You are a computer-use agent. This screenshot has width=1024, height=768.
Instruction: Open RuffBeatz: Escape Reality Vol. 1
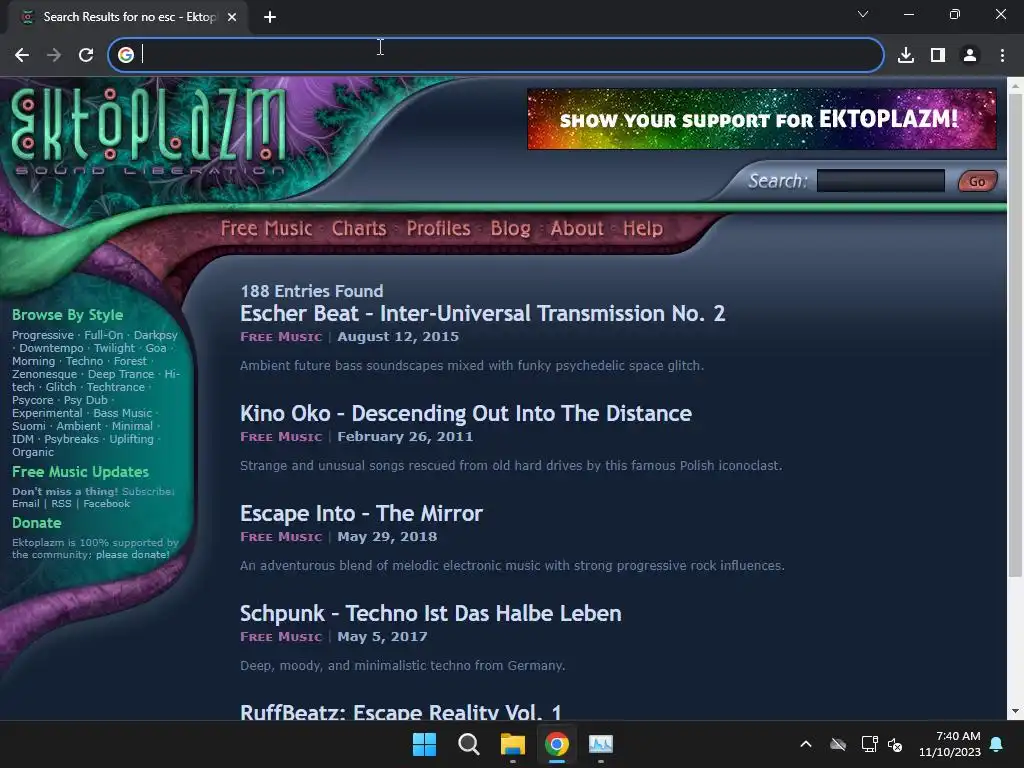tap(400, 711)
